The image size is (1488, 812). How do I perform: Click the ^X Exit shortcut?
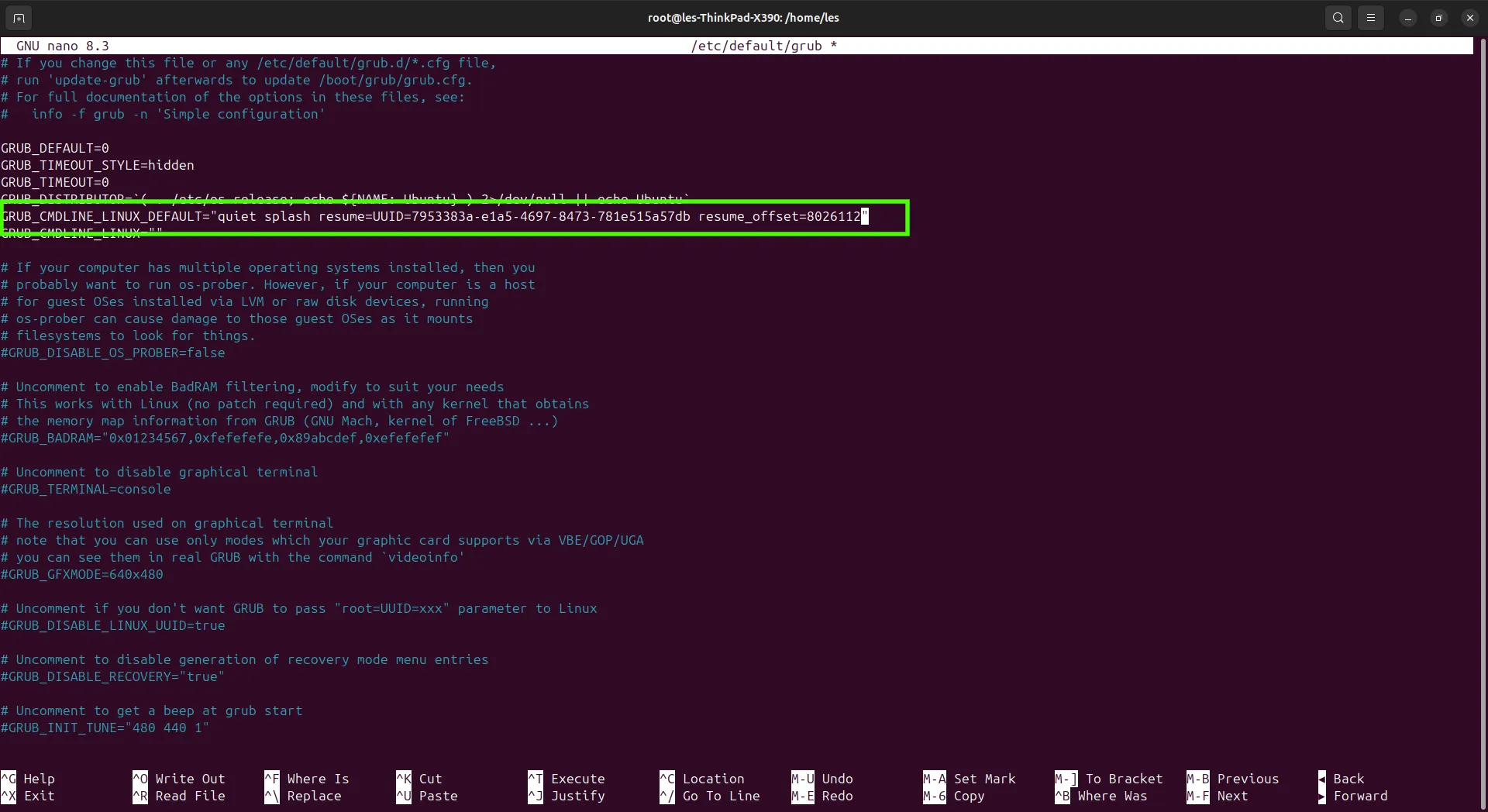click(x=28, y=796)
